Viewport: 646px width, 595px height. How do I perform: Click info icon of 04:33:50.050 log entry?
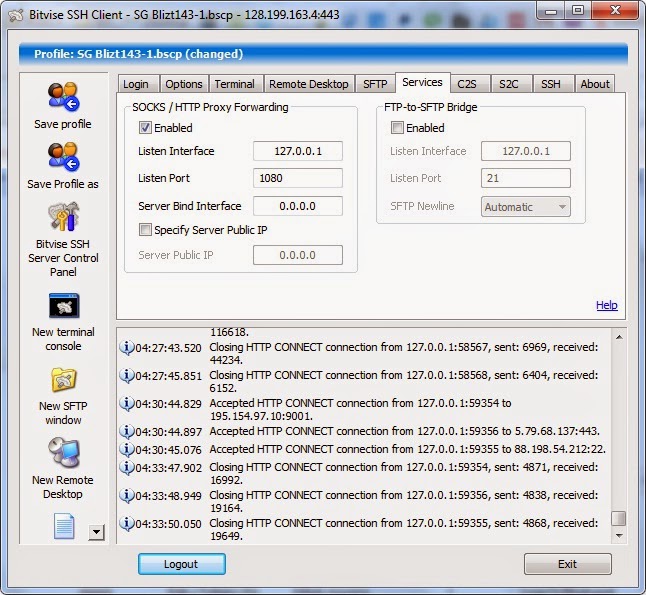point(127,523)
